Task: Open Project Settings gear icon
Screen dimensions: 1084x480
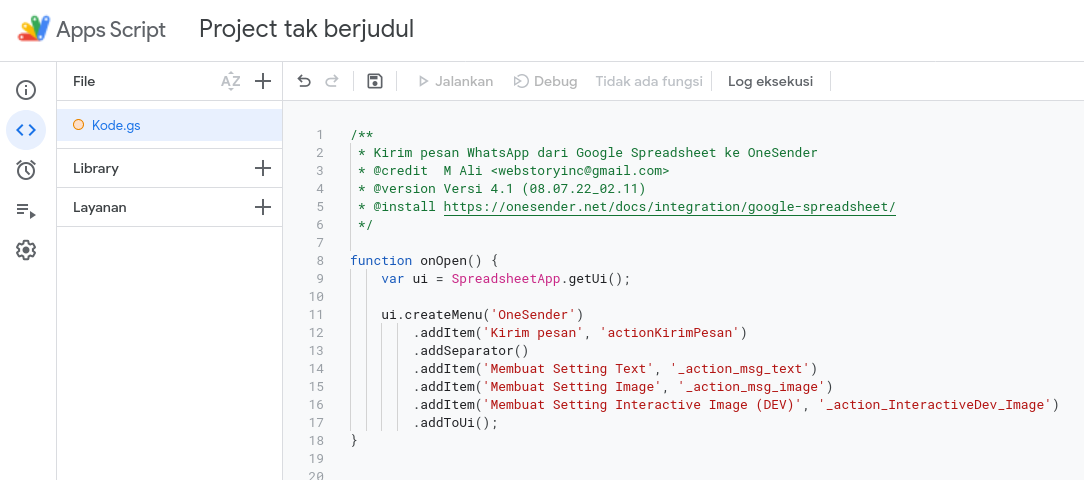Action: pyautogui.click(x=26, y=250)
